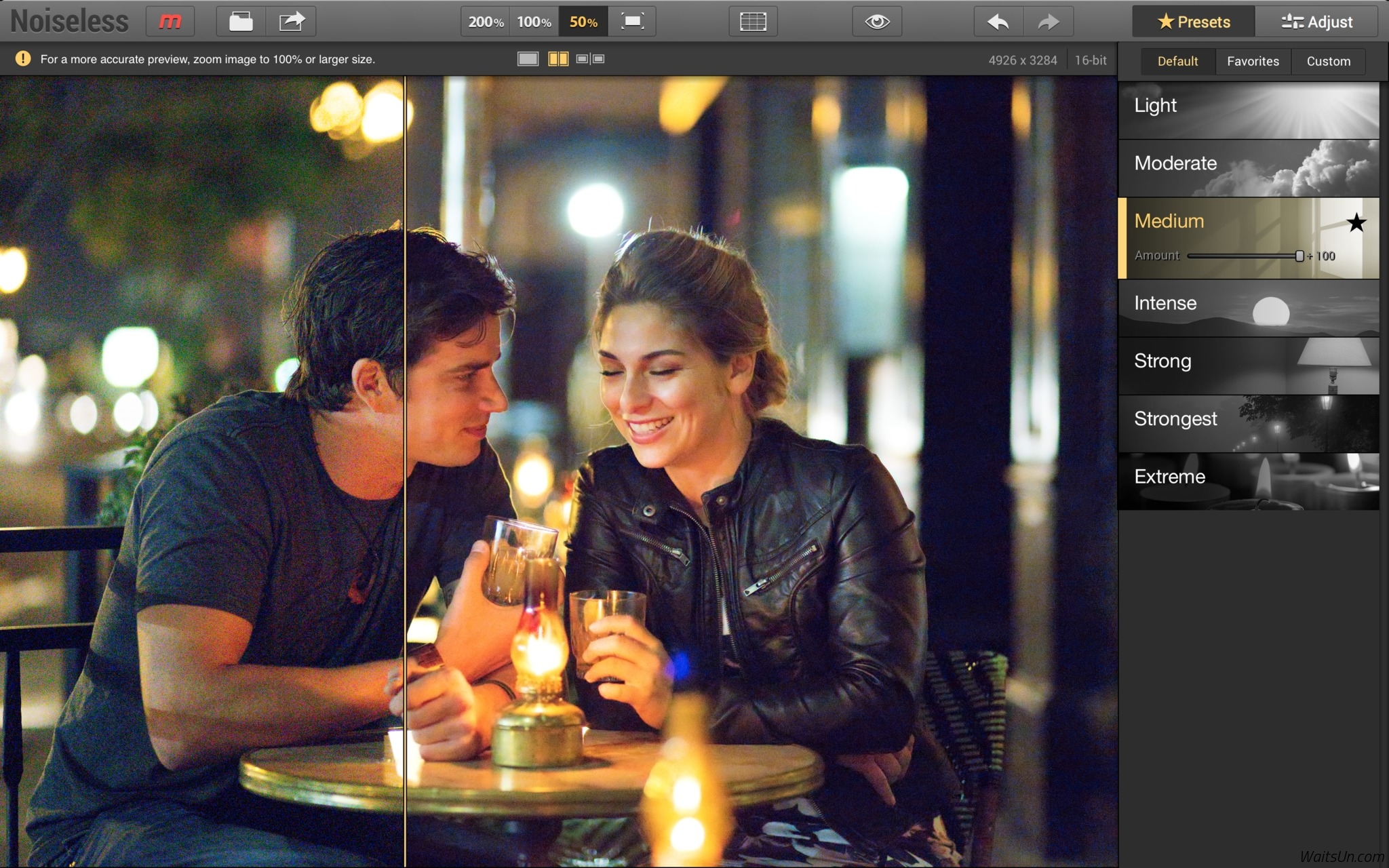Screen dimensions: 1389x868
Task: Toggle the eye preview compare button
Action: (x=876, y=22)
